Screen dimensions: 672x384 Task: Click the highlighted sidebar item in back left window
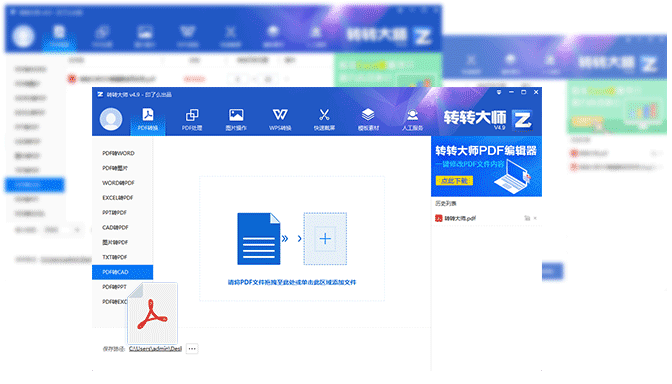pos(35,185)
